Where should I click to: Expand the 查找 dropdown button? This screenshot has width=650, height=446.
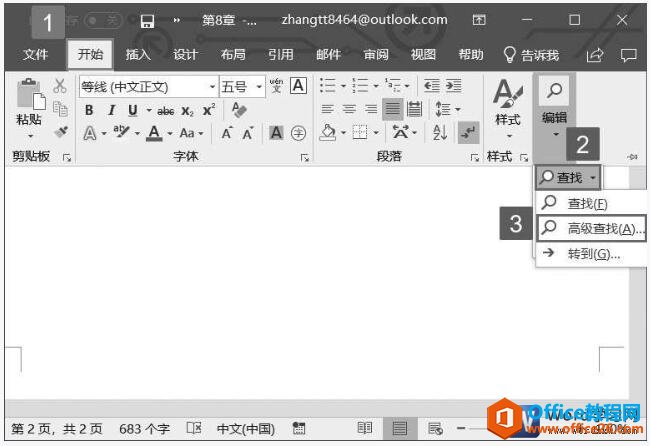coord(568,178)
